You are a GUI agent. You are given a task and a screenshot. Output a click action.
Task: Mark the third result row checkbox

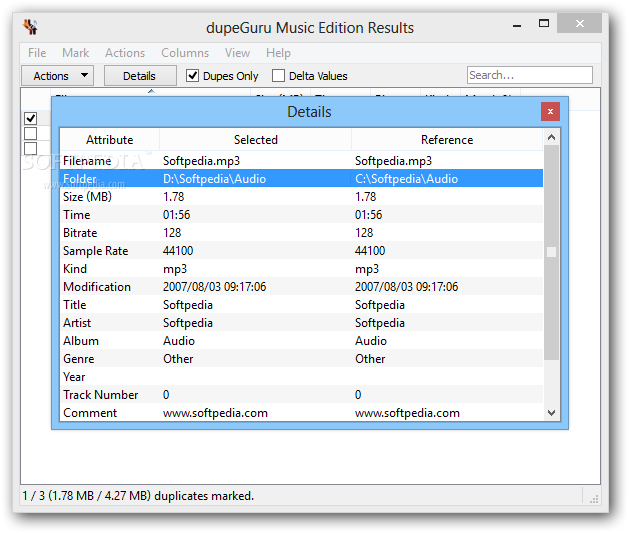click(x=30, y=148)
